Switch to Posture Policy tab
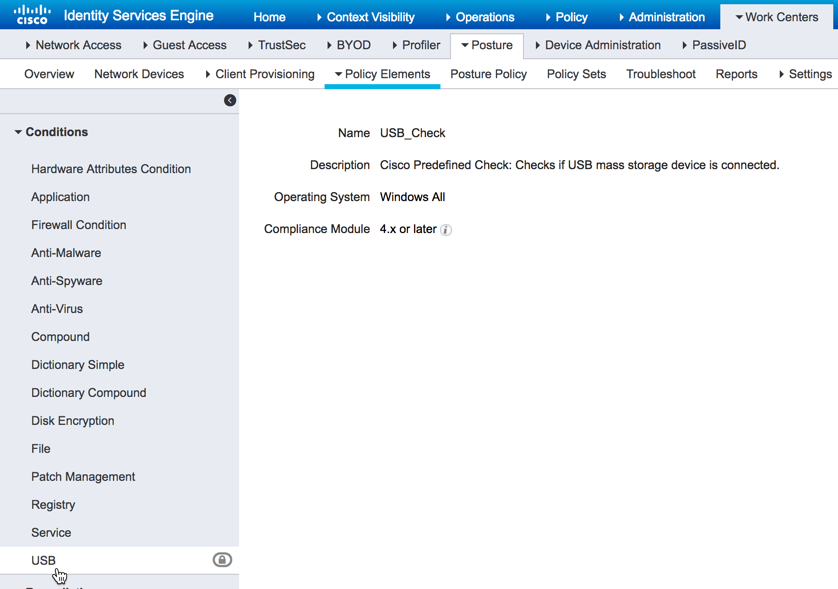 (488, 74)
